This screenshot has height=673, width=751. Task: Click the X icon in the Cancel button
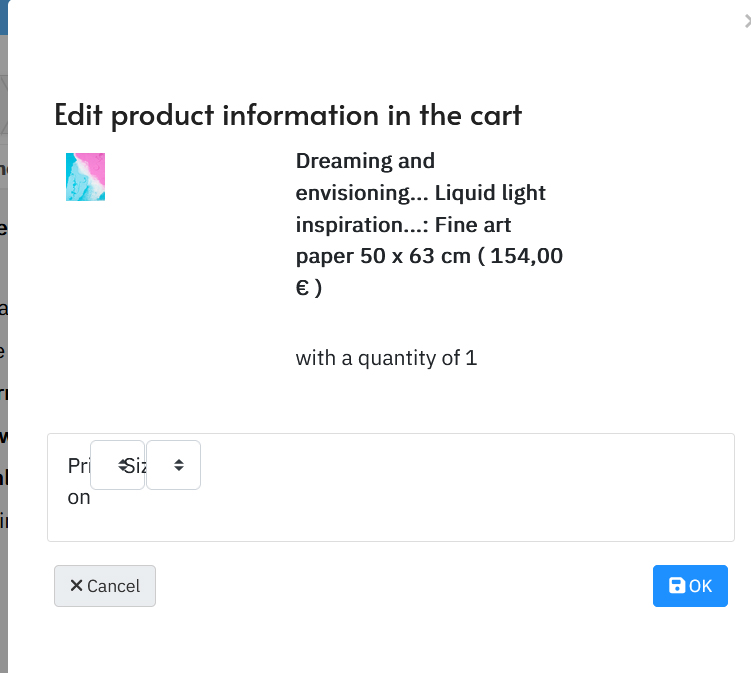[x=76, y=585]
